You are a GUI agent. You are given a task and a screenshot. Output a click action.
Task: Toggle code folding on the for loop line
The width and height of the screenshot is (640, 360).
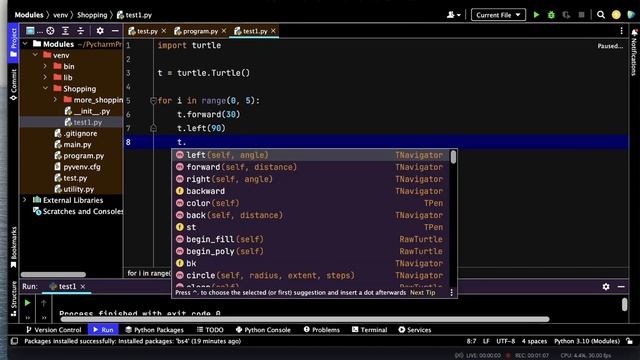(x=153, y=100)
